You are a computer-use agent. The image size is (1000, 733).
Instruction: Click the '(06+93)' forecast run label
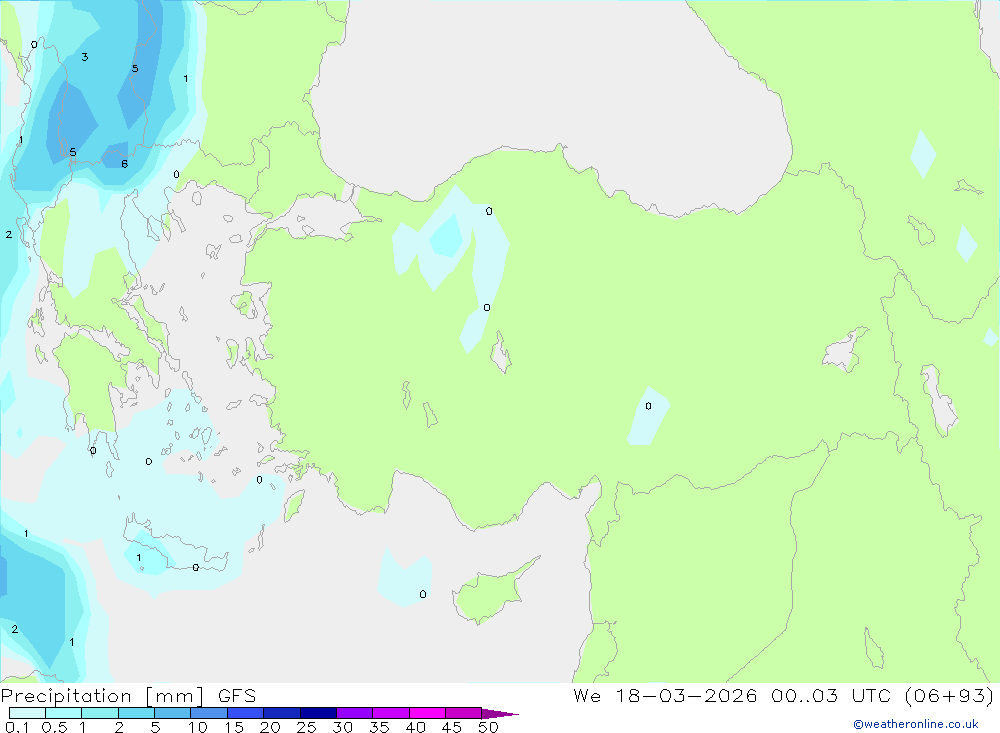point(949,695)
